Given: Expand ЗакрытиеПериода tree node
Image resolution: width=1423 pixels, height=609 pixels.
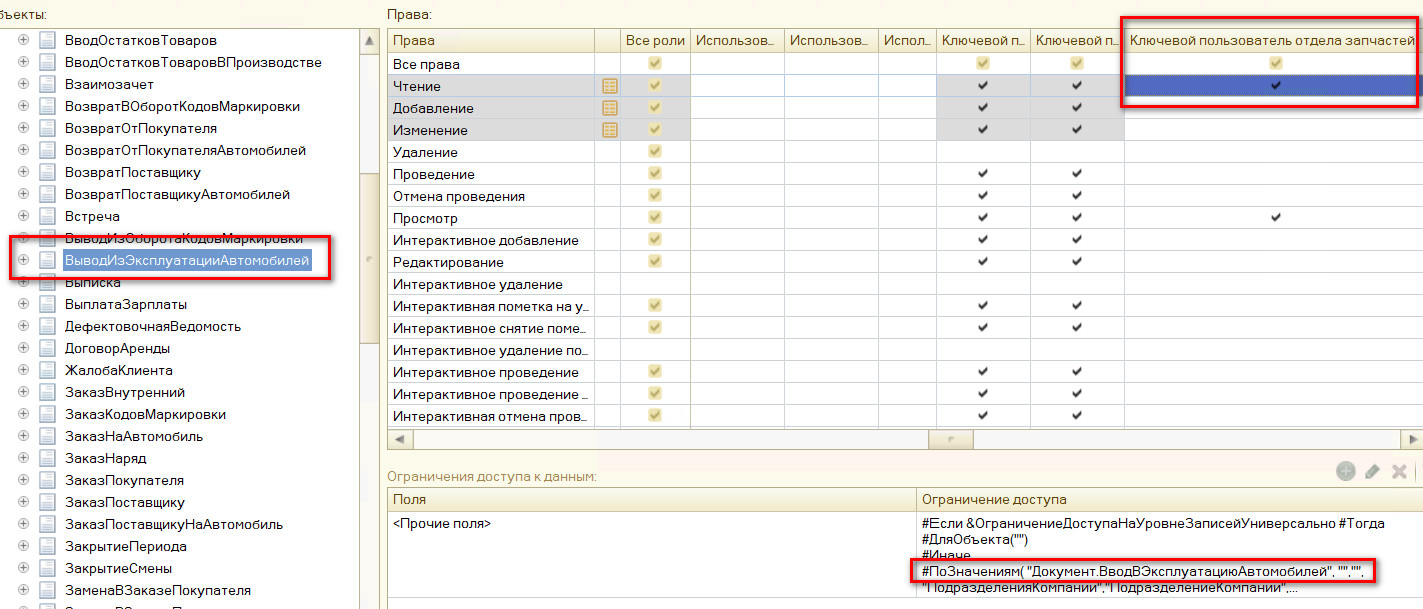Looking at the screenshot, I should [x=23, y=546].
